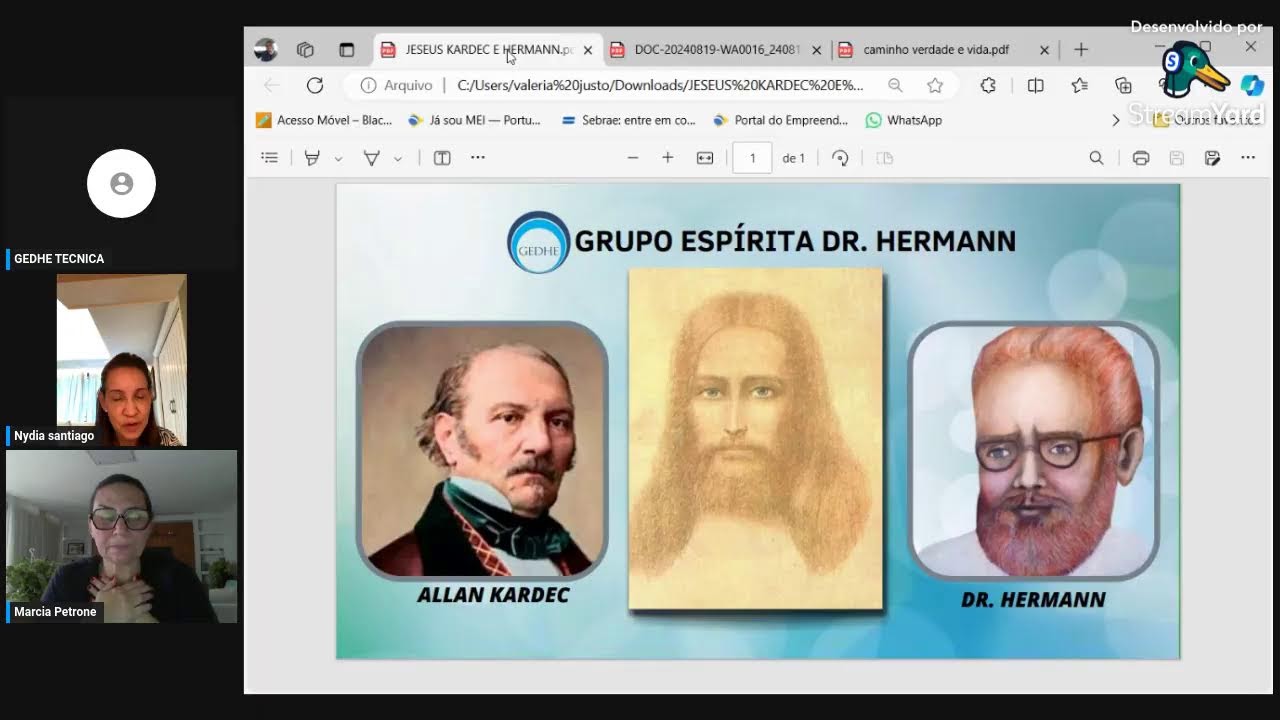Open the Edge profile avatar
The width and height of the screenshot is (1280, 720).
tap(265, 49)
